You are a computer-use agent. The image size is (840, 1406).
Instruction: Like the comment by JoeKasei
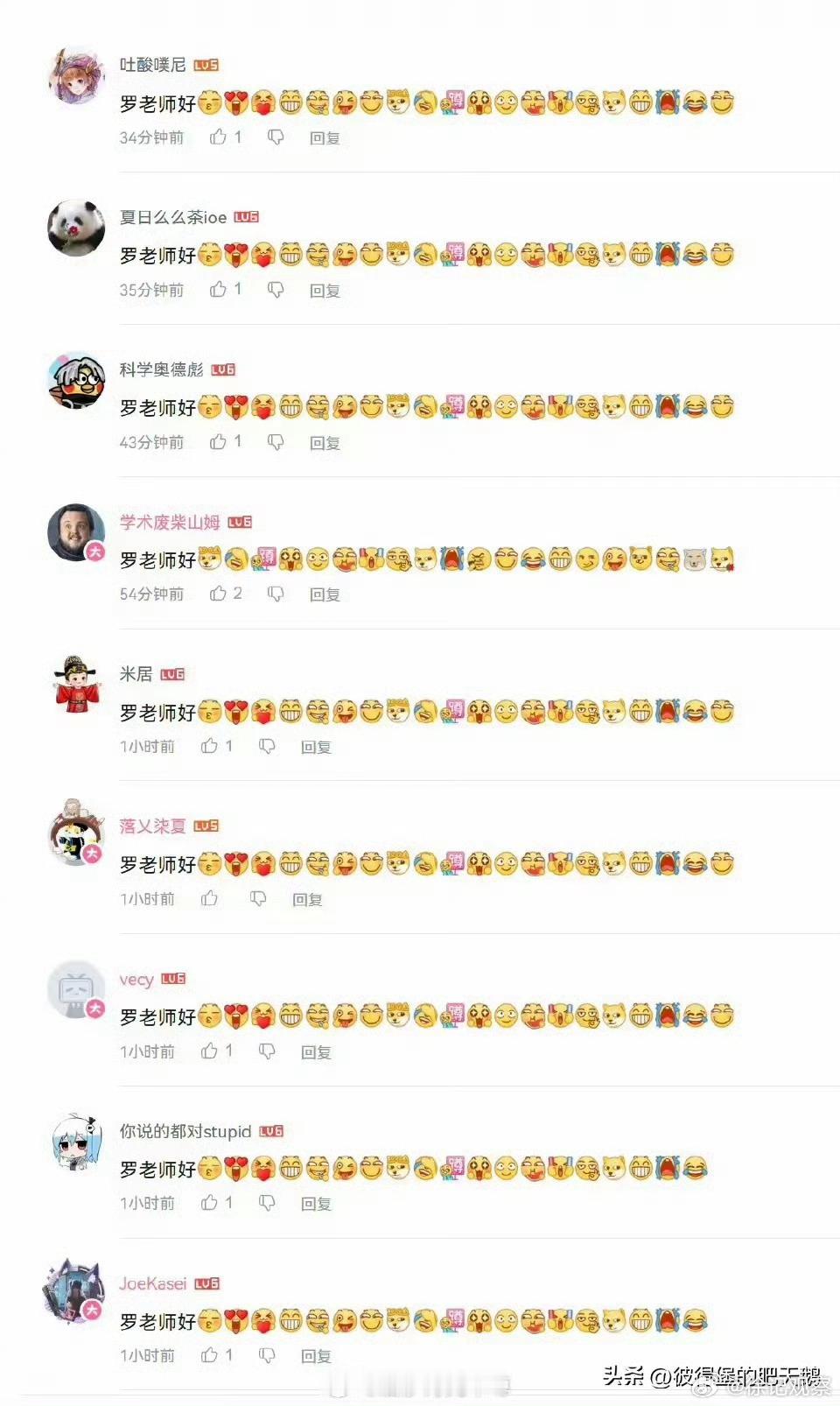(x=209, y=1355)
